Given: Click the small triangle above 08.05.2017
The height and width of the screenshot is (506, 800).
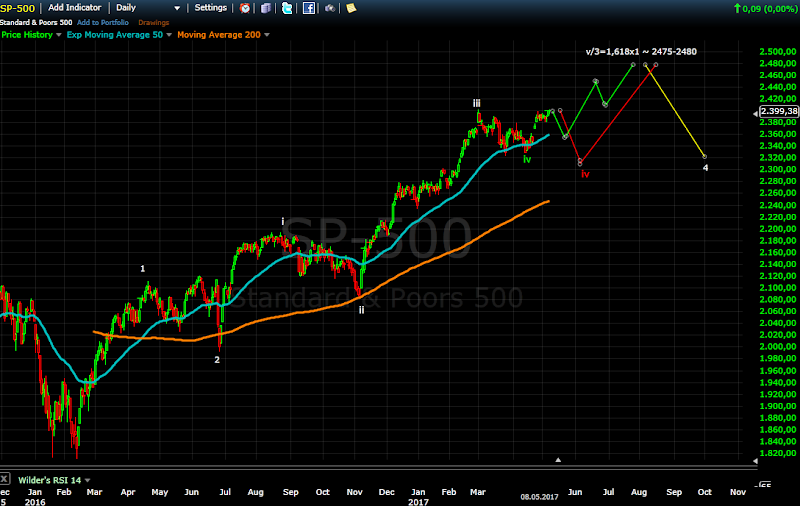Looking at the screenshot, I should [558, 460].
